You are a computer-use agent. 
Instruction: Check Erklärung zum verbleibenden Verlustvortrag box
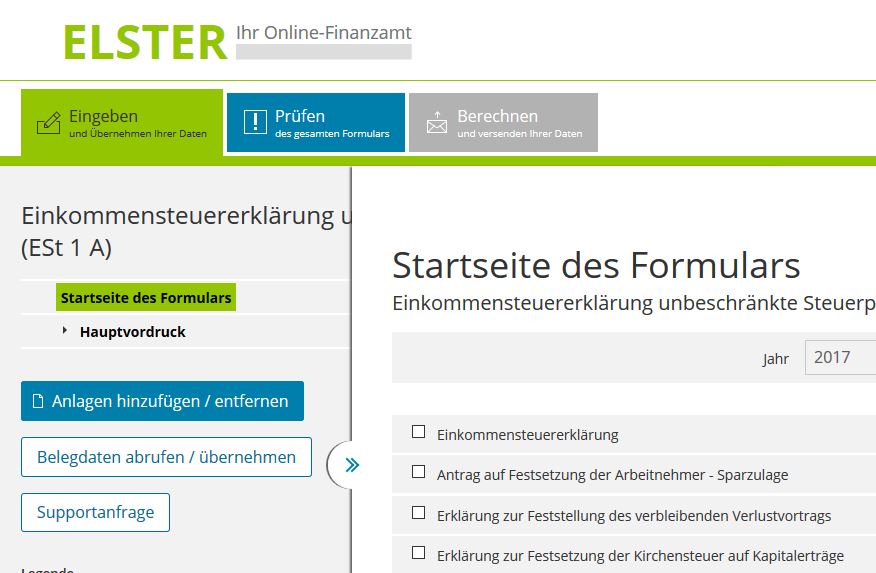418,513
